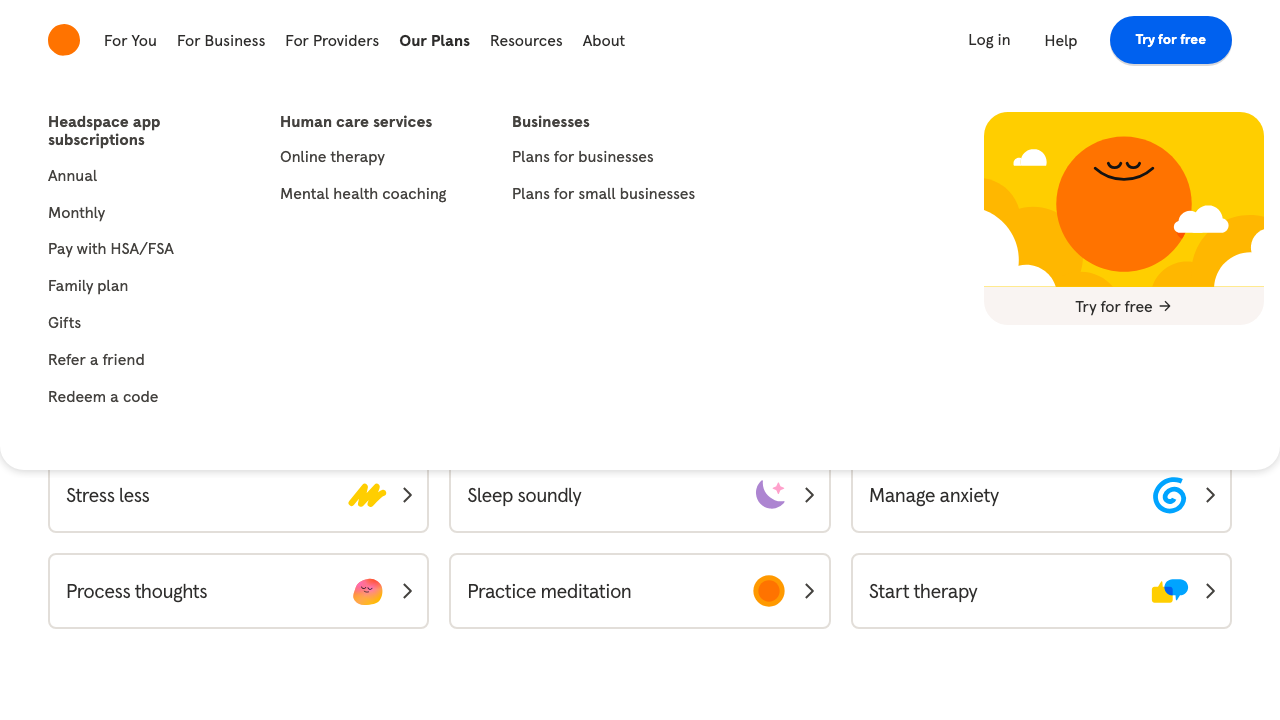Viewport: 1280px width, 720px height.
Task: Click the Redeem a code link
Action: pyautogui.click(x=103, y=396)
